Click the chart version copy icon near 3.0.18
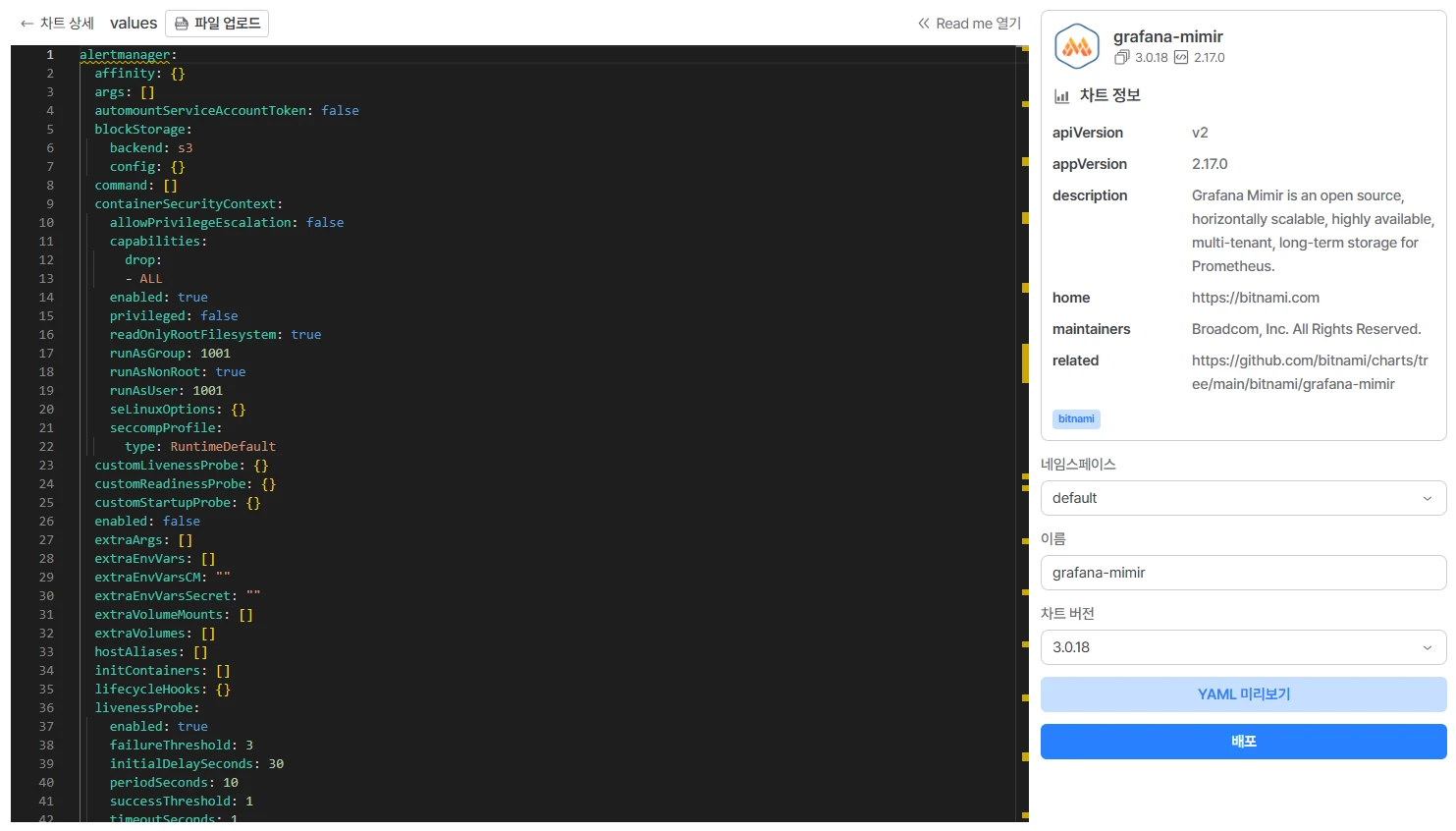1456x831 pixels. click(x=1122, y=58)
